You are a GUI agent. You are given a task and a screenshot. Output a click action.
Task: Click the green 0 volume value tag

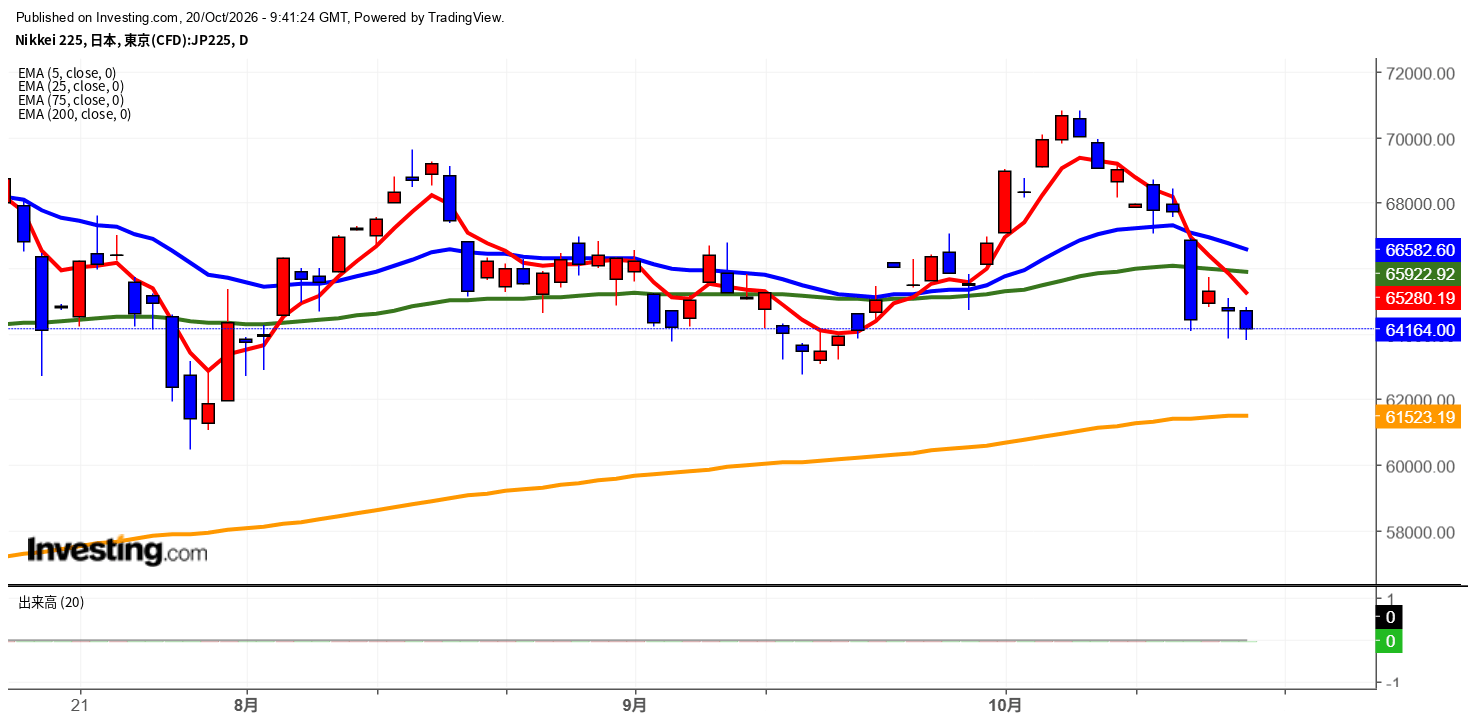[x=1389, y=641]
